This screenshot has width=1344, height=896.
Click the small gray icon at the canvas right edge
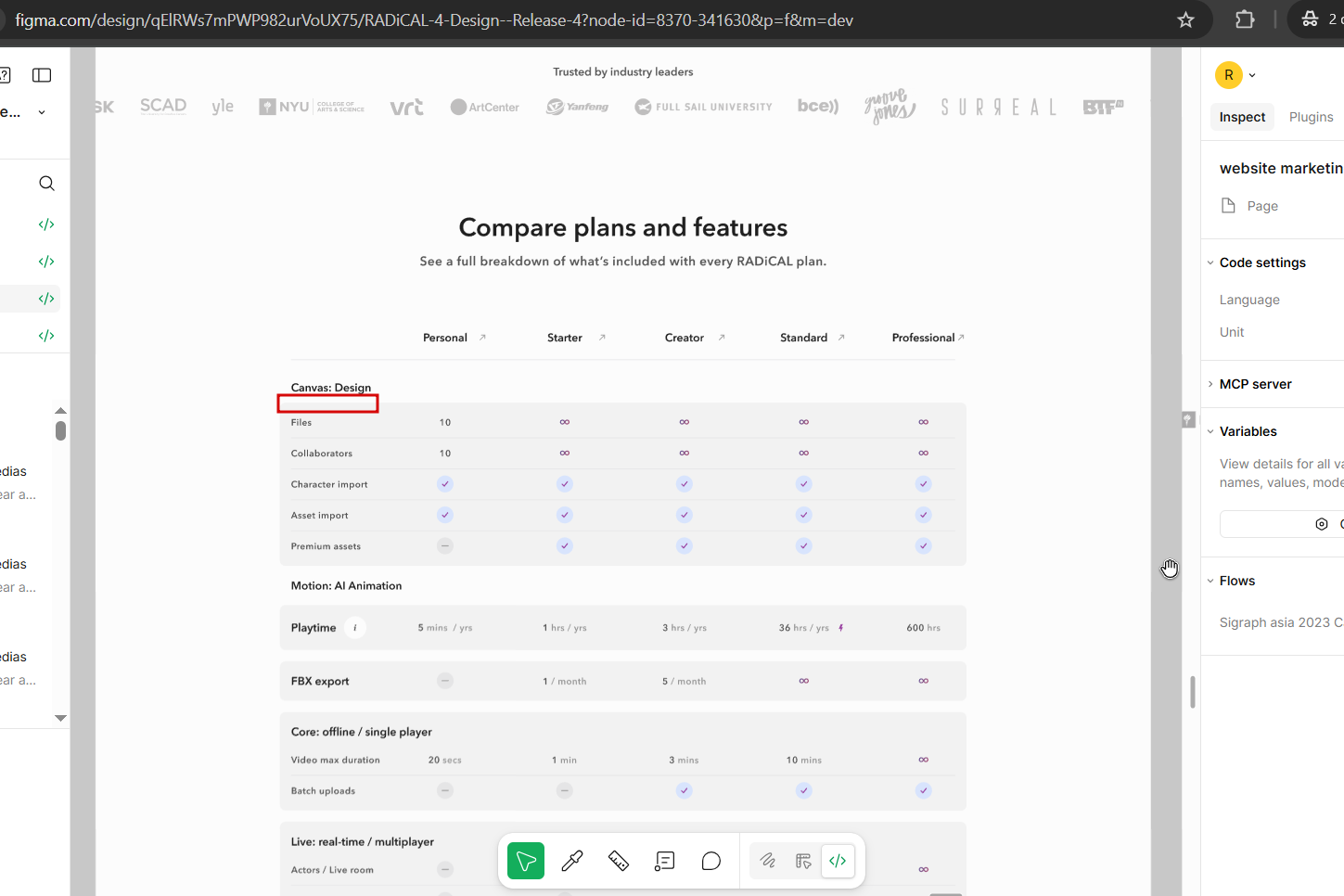(1188, 420)
